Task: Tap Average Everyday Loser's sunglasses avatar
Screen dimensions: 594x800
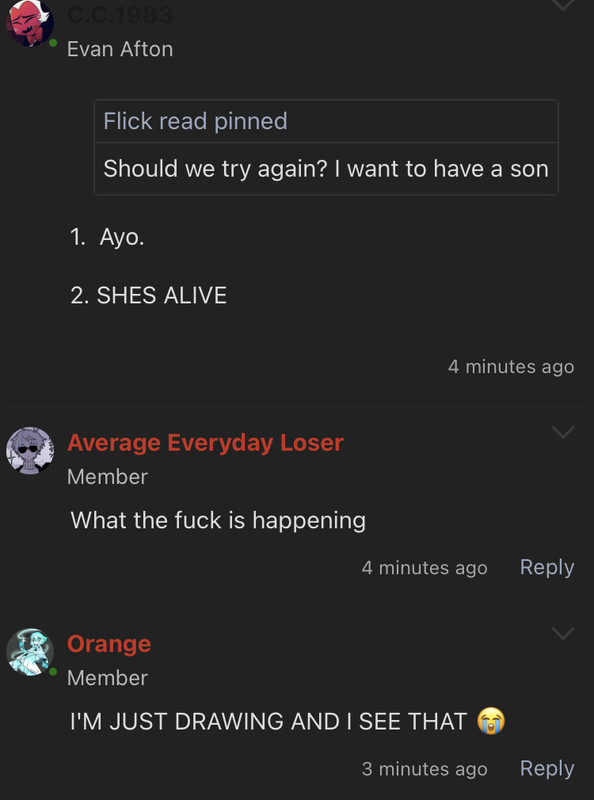Action: (30, 451)
